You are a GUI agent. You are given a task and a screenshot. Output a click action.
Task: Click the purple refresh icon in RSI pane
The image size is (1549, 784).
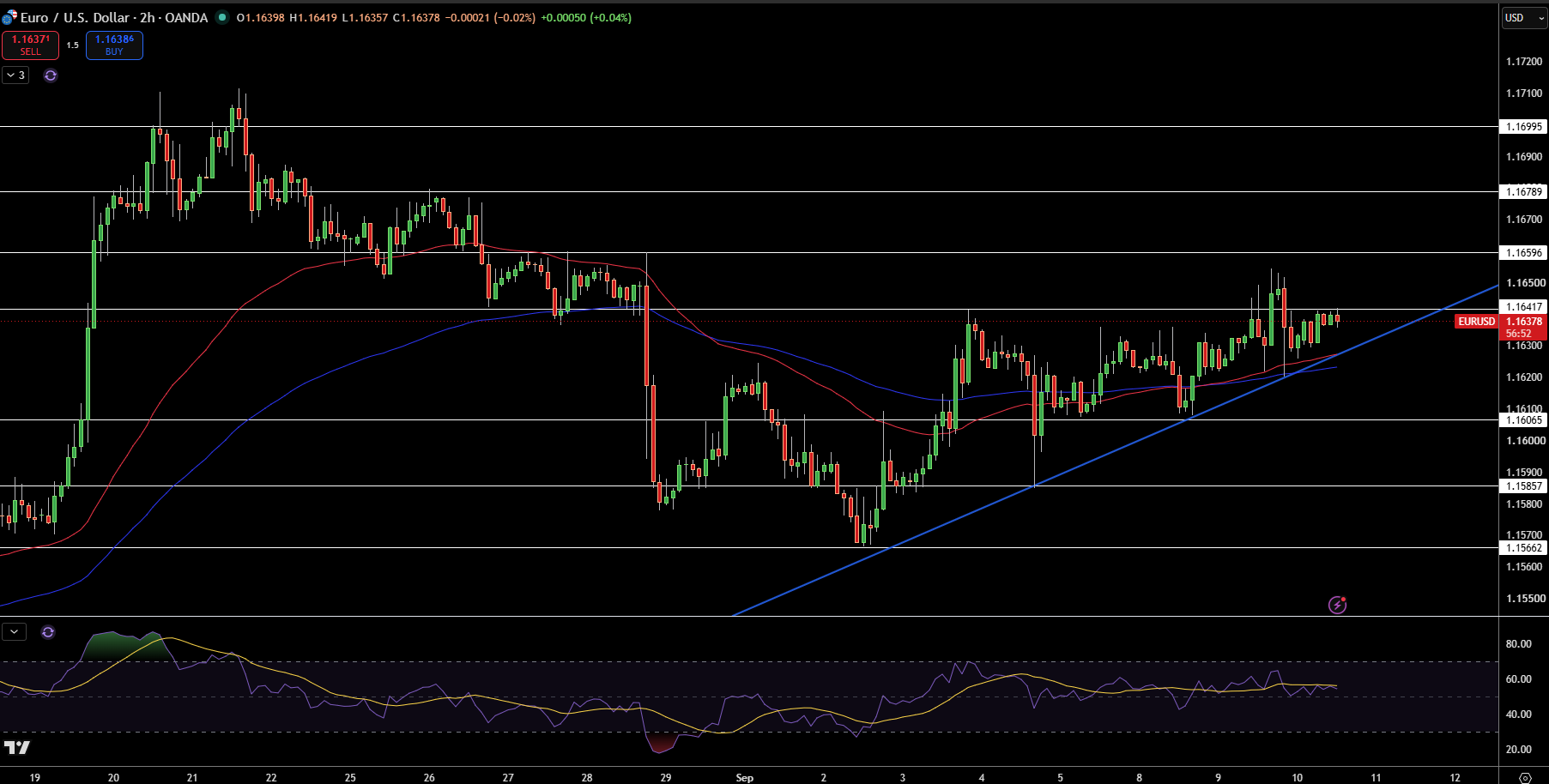pyautogui.click(x=48, y=632)
